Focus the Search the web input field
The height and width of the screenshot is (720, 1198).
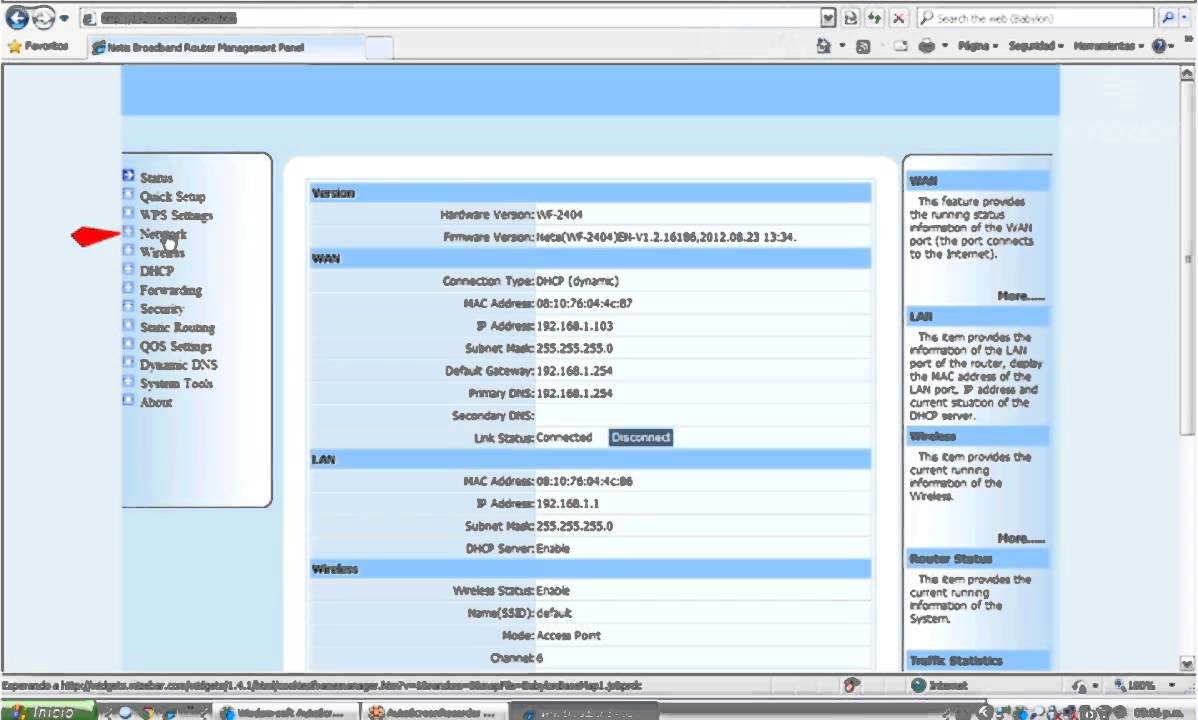click(x=1035, y=18)
